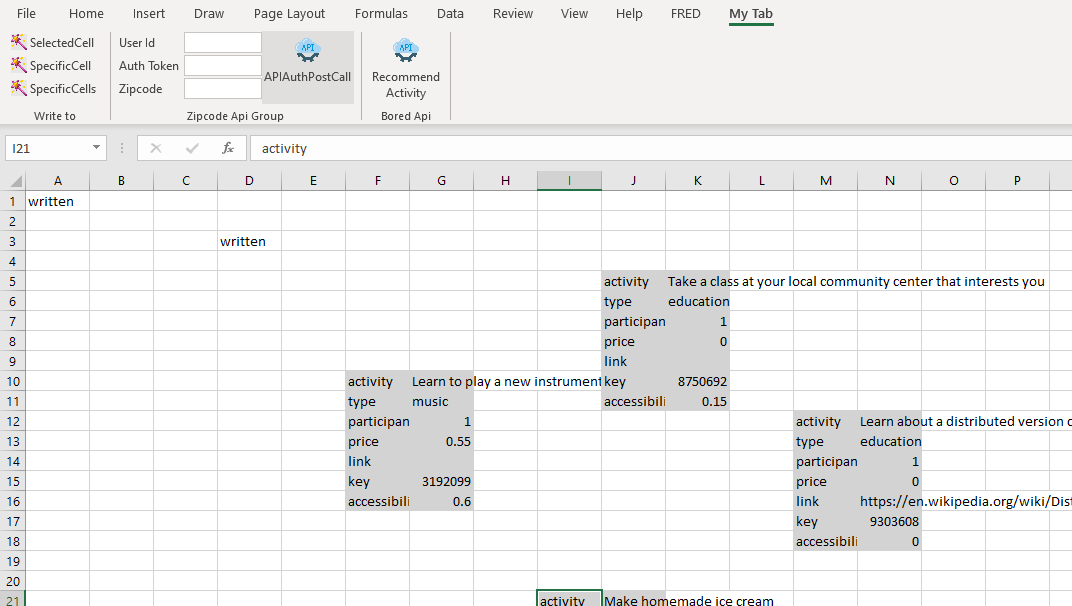Select column I header

570,181
